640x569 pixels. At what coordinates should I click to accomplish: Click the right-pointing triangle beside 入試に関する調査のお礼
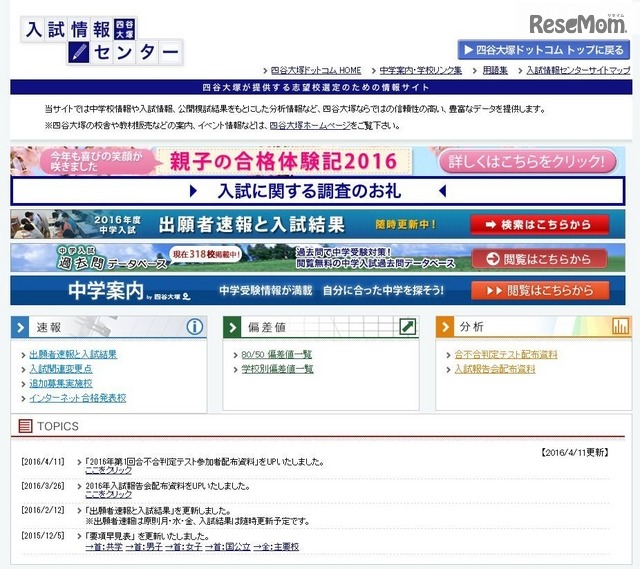pyautogui.click(x=193, y=191)
